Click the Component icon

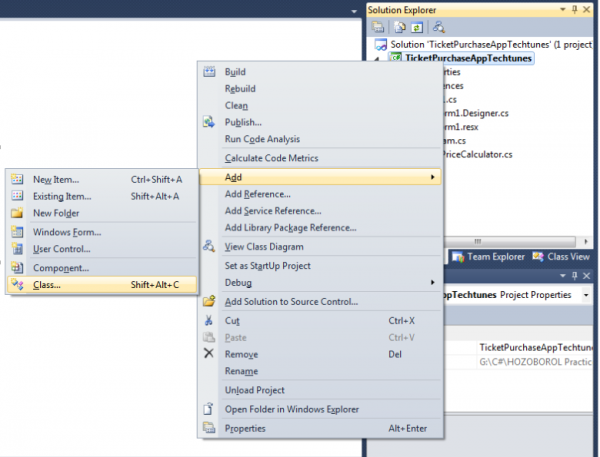(17, 268)
